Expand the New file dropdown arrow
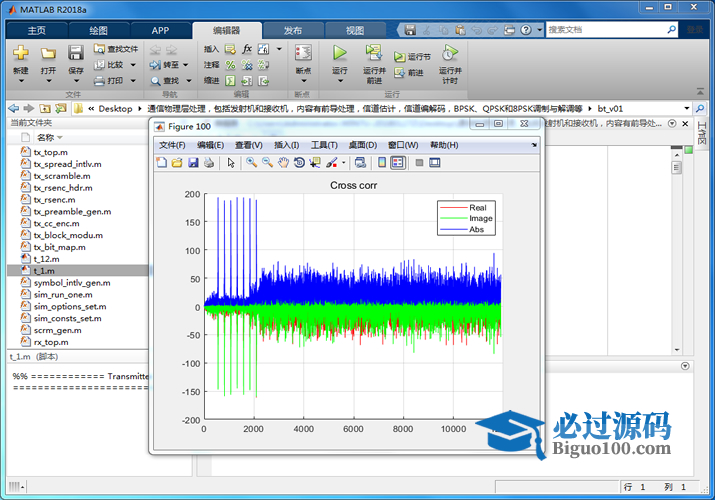The height and width of the screenshot is (500, 715). (x=21, y=81)
